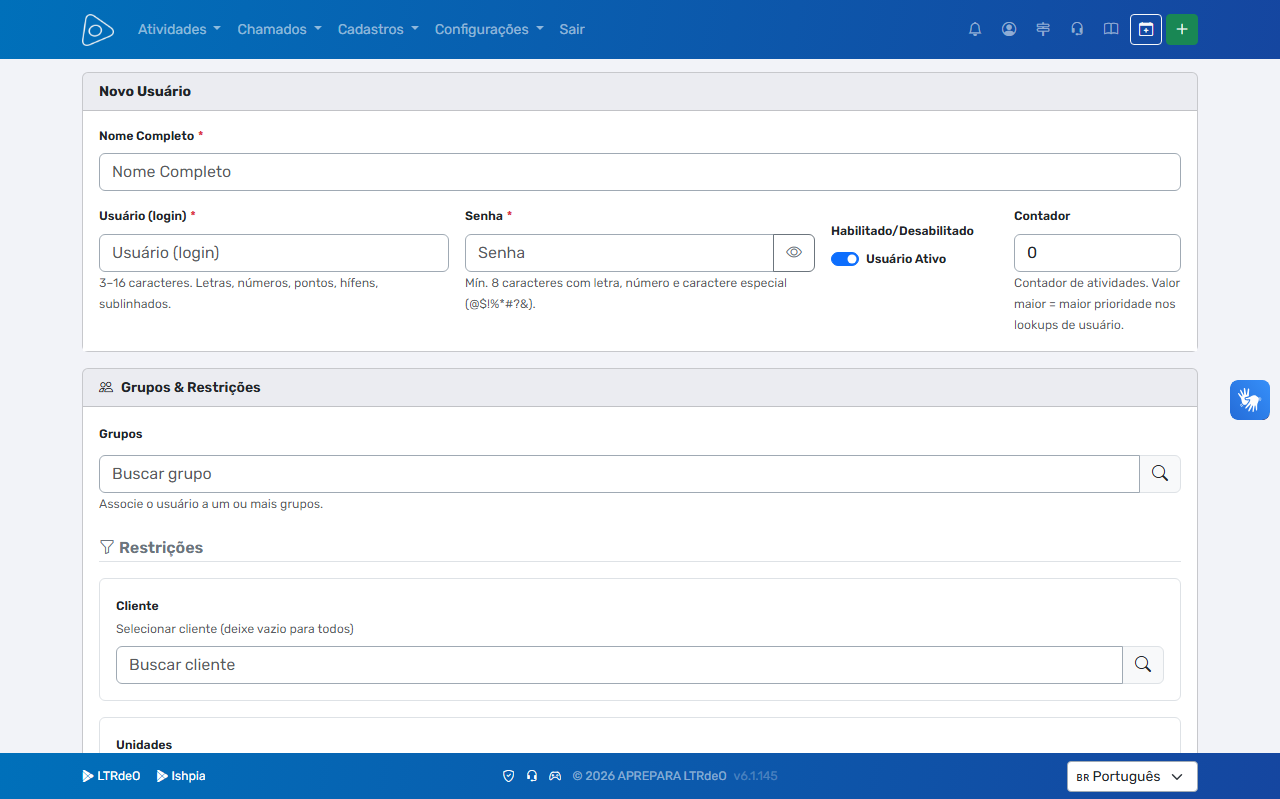This screenshot has height=799, width=1280.
Task: Expand the Configurações menu
Action: coord(489,29)
